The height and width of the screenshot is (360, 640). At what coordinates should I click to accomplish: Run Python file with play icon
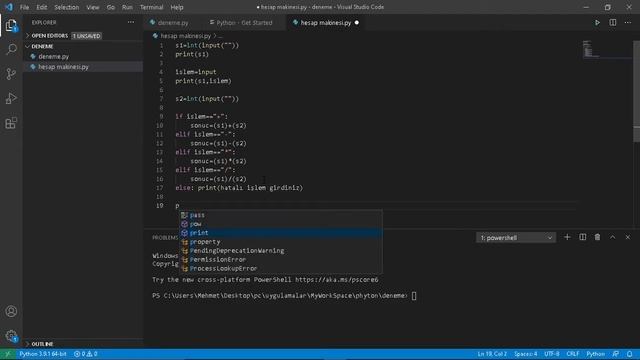(x=597, y=23)
